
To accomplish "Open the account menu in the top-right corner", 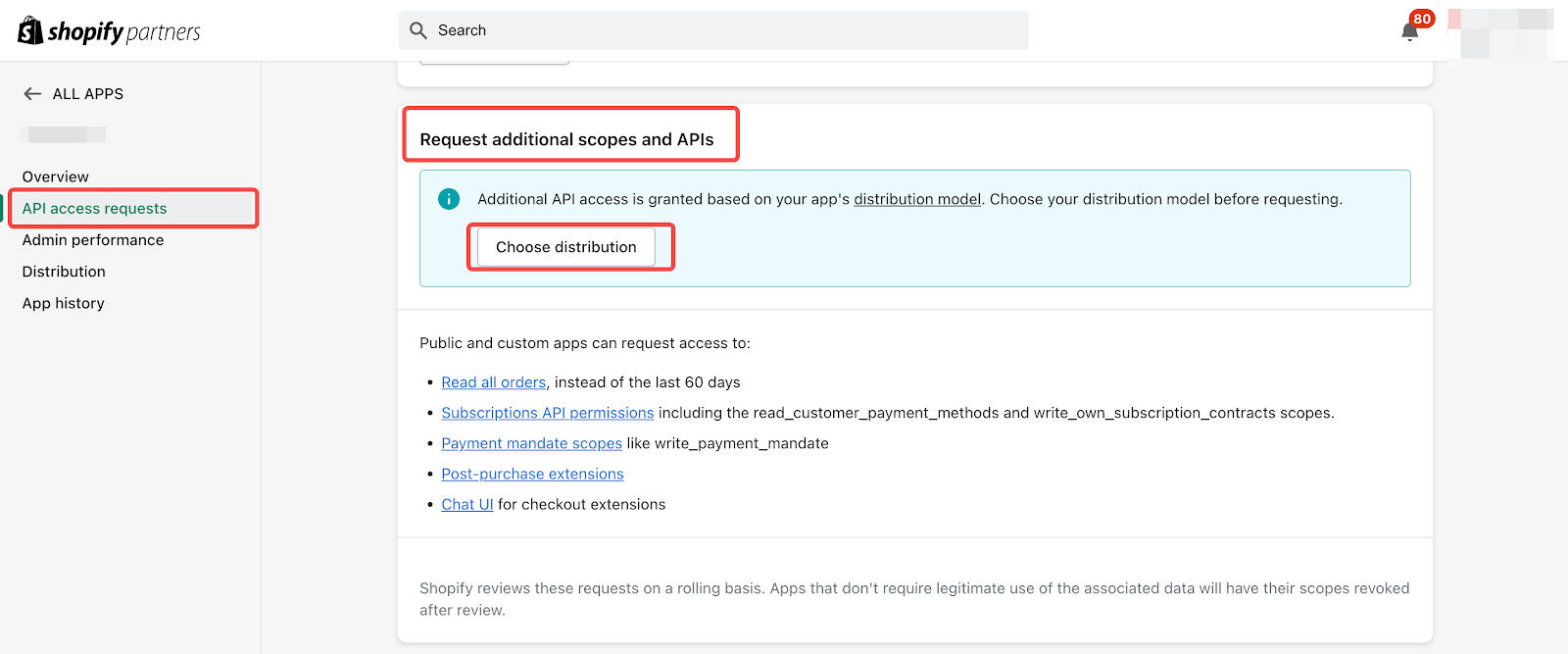I will pyautogui.click(x=1499, y=32).
